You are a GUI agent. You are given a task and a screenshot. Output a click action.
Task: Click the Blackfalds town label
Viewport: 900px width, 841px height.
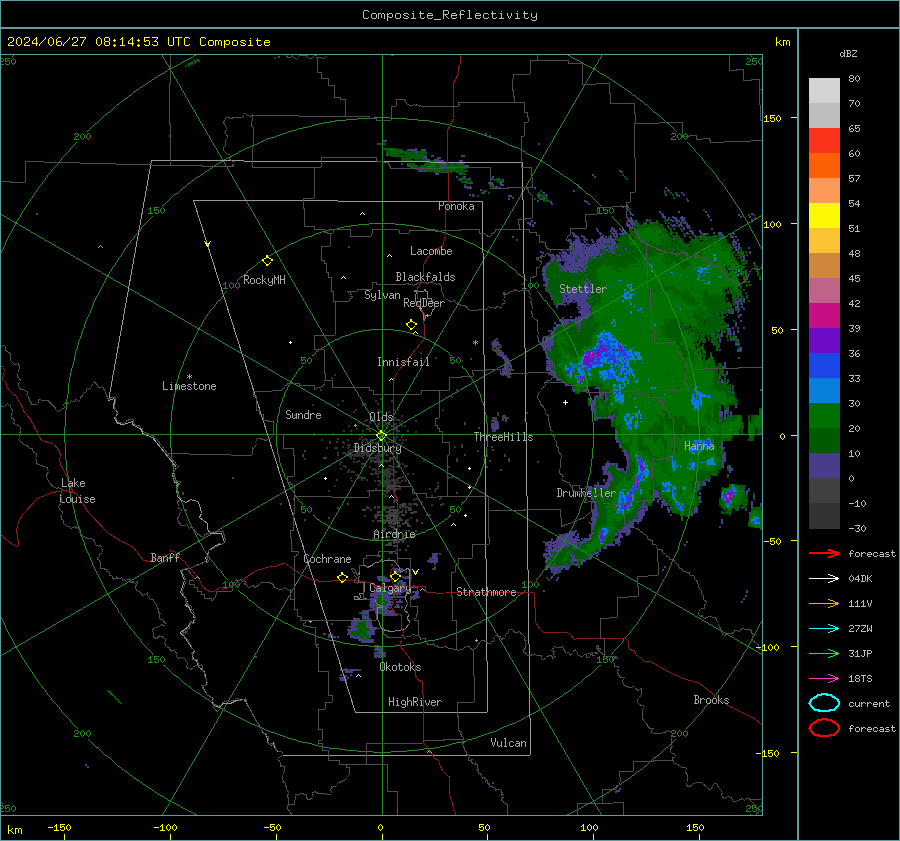(x=425, y=277)
